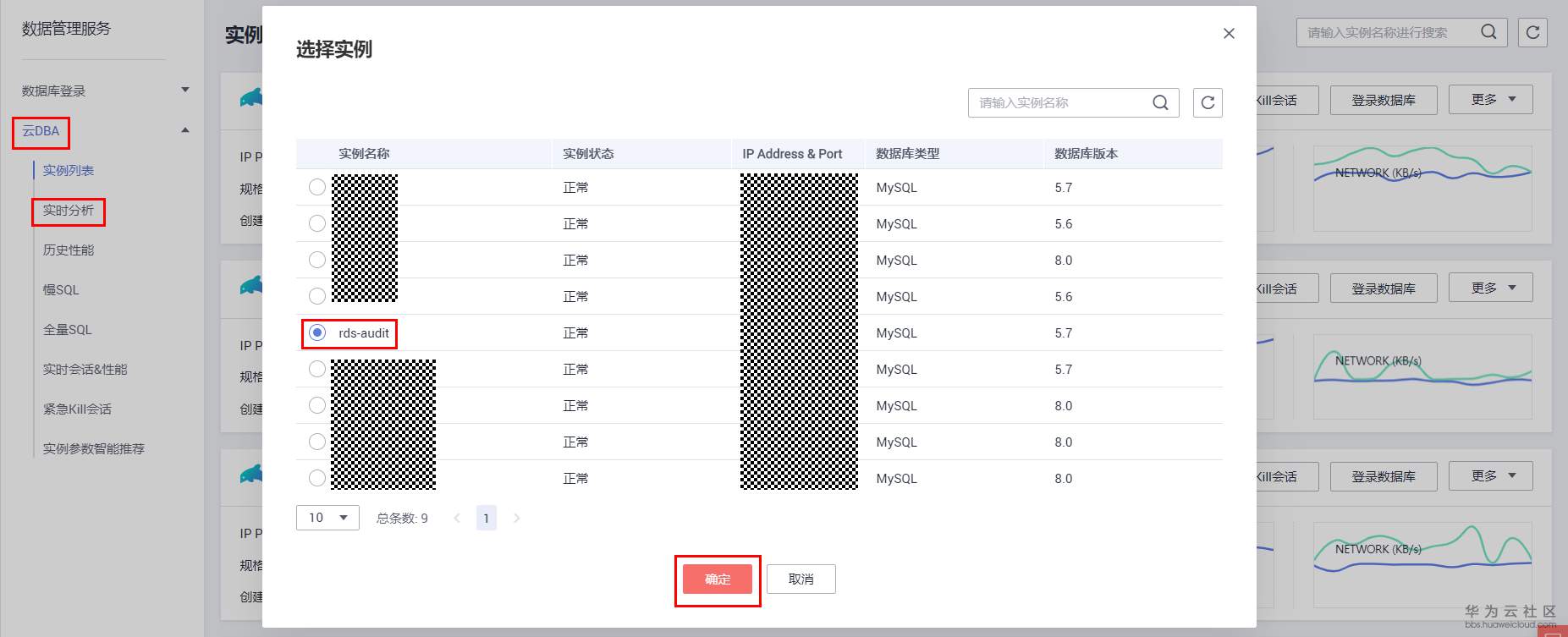This screenshot has width=1568, height=637.
Task: Open the page size dropdown showing 10
Action: click(327, 518)
